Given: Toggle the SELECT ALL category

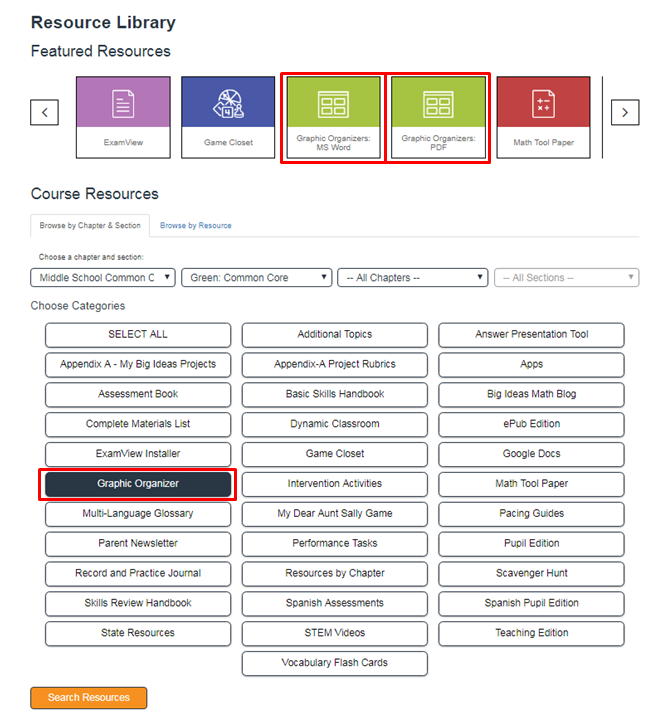Looking at the screenshot, I should click(x=138, y=334).
